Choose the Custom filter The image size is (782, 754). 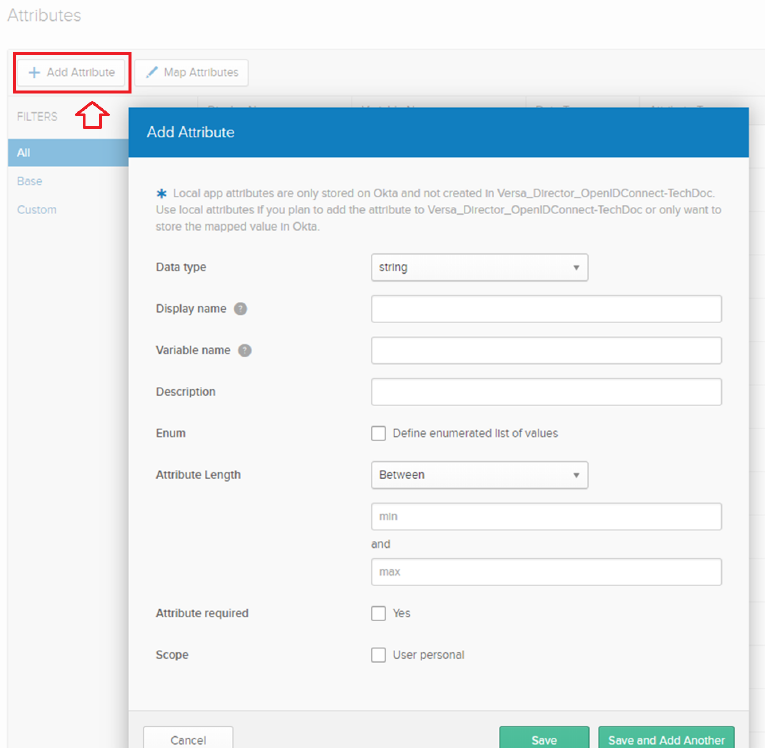(x=37, y=210)
